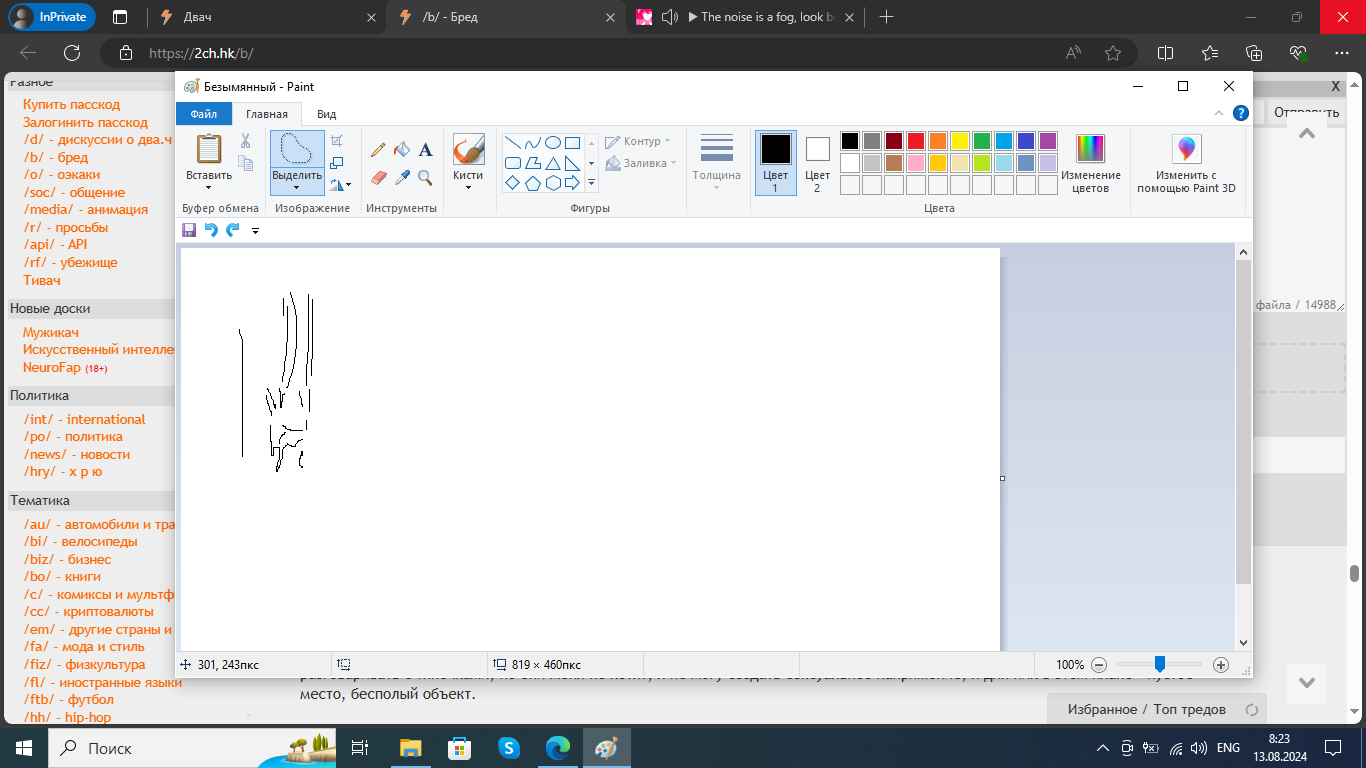Switch to the /b/ - Бред browser tab
The image size is (1366, 768).
click(507, 17)
